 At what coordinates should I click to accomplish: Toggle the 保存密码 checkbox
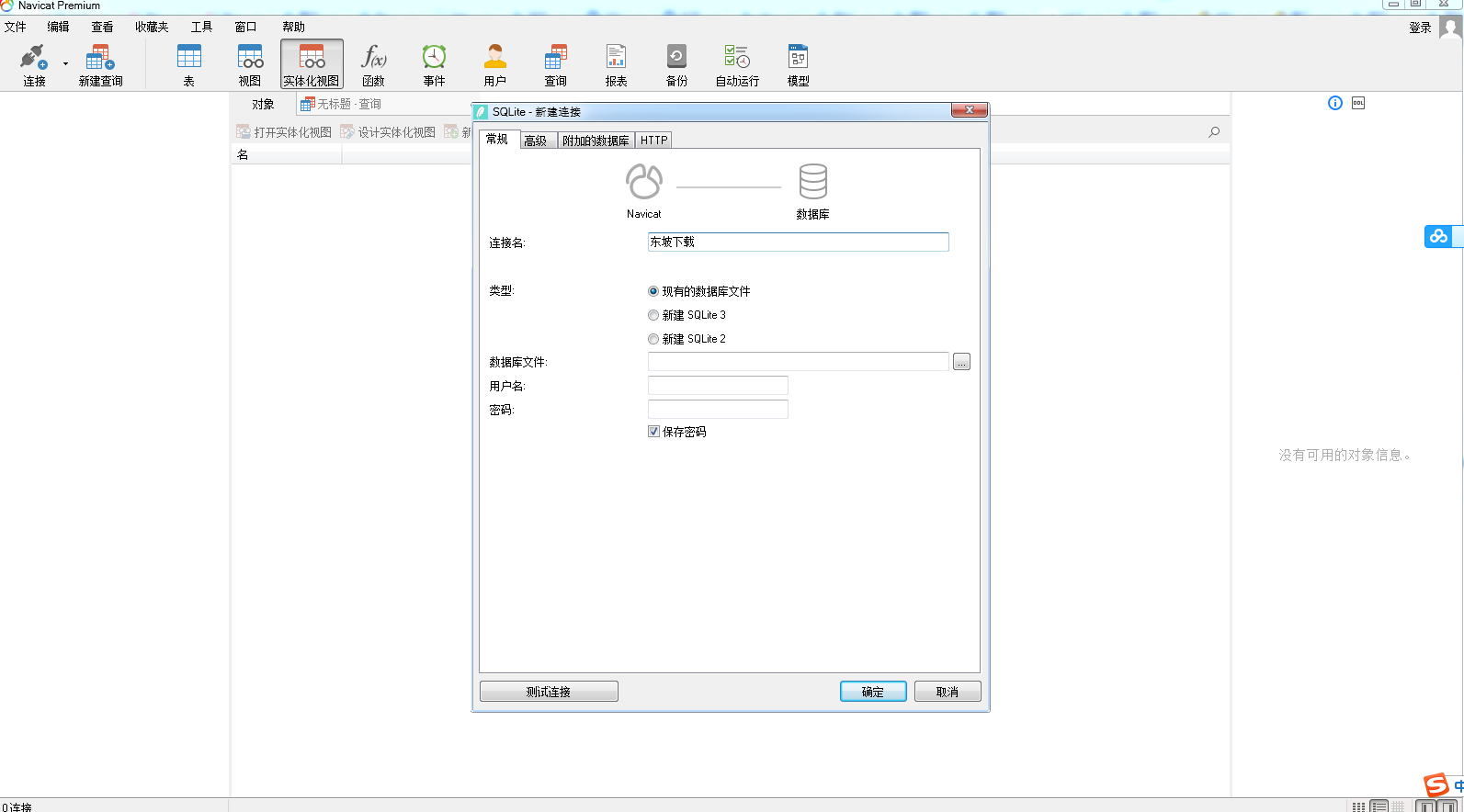click(x=653, y=432)
